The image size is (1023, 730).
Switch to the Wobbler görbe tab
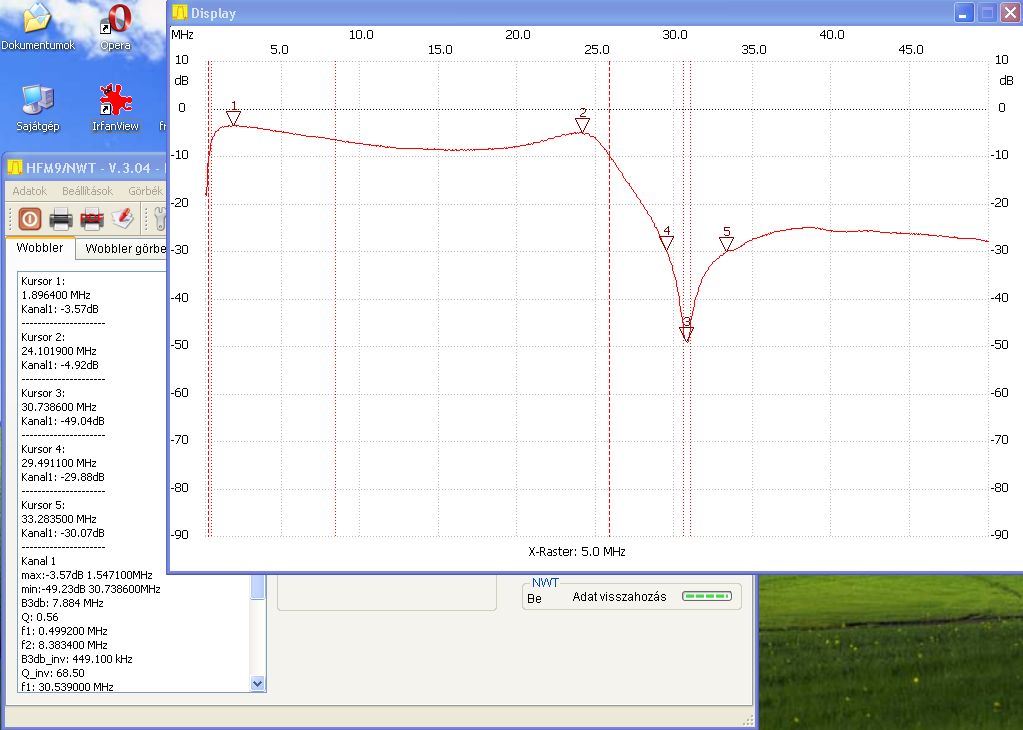[123, 248]
